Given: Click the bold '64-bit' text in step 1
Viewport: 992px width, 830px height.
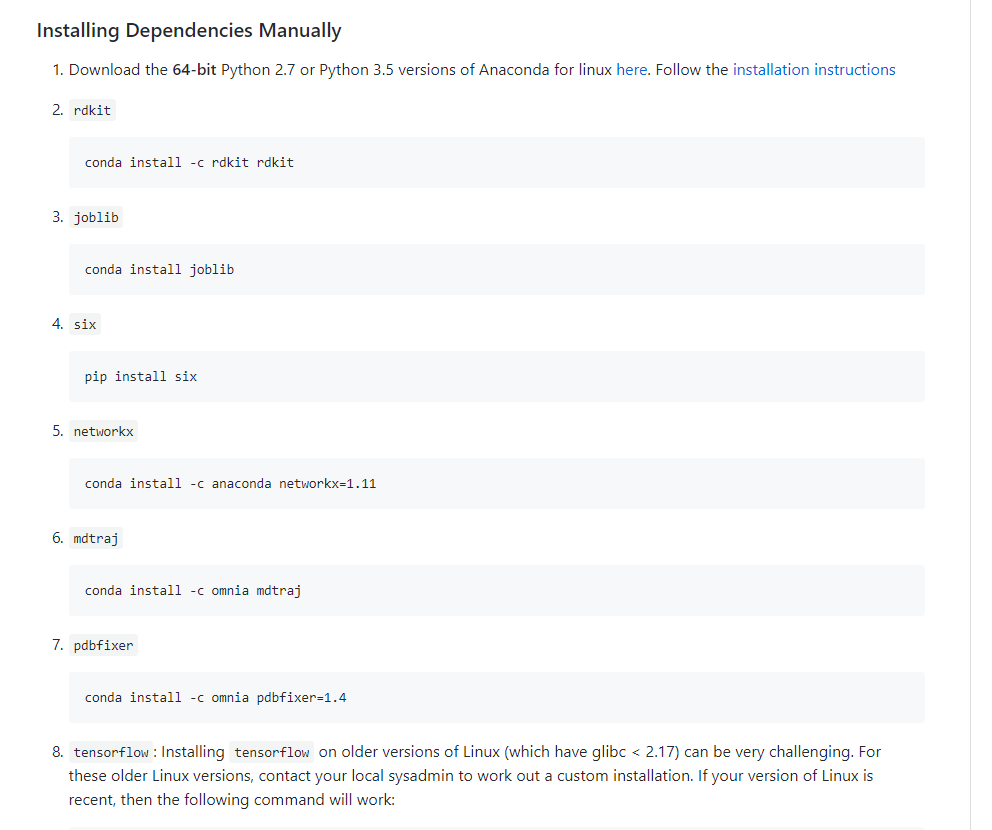Looking at the screenshot, I should [194, 70].
